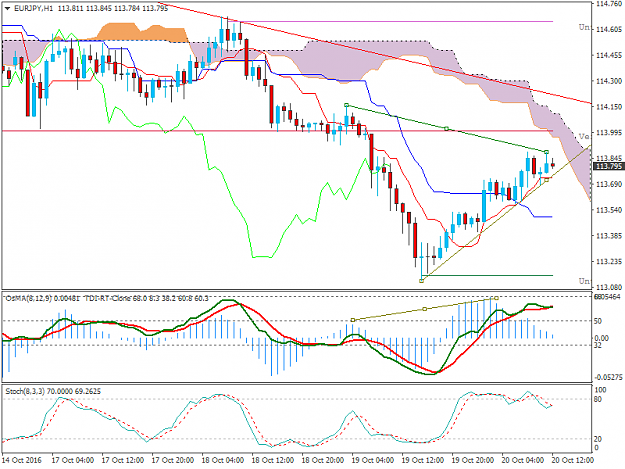Select the 14 Oct 2016 date label
Viewport: 625px width, 469px height.
22,460
